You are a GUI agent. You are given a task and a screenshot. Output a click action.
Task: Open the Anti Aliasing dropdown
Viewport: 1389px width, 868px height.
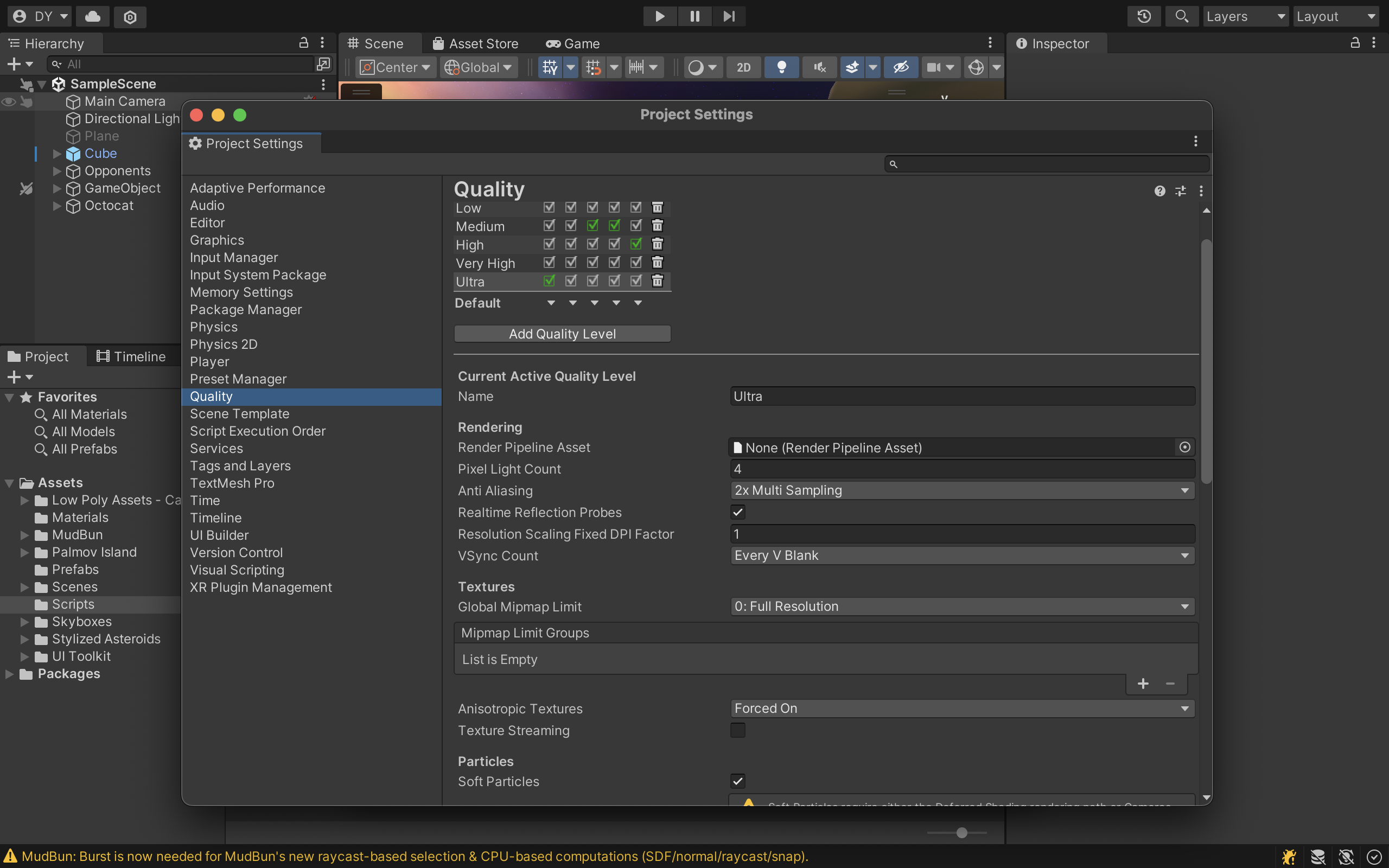[x=963, y=490]
